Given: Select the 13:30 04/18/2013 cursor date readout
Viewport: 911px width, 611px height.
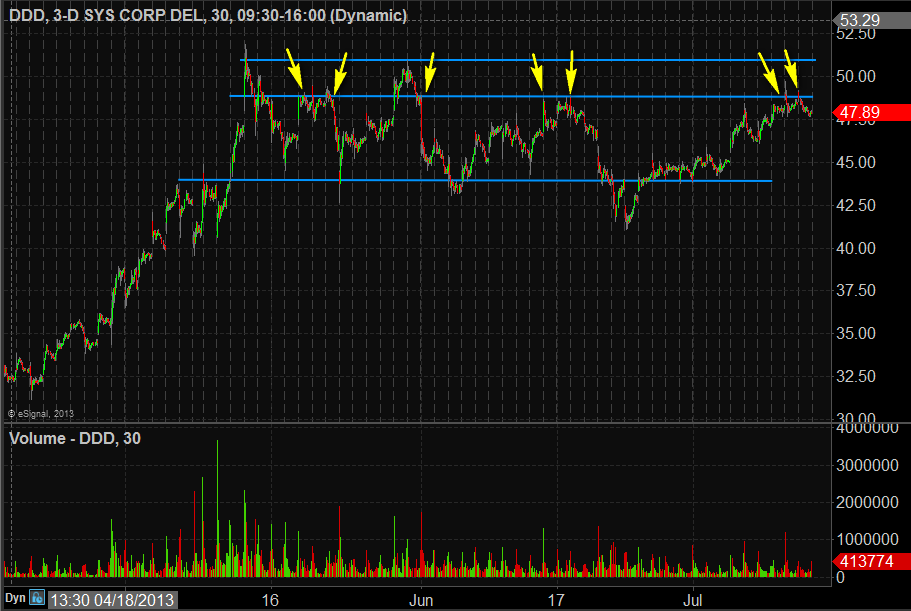Looking at the screenshot, I should tap(112, 599).
